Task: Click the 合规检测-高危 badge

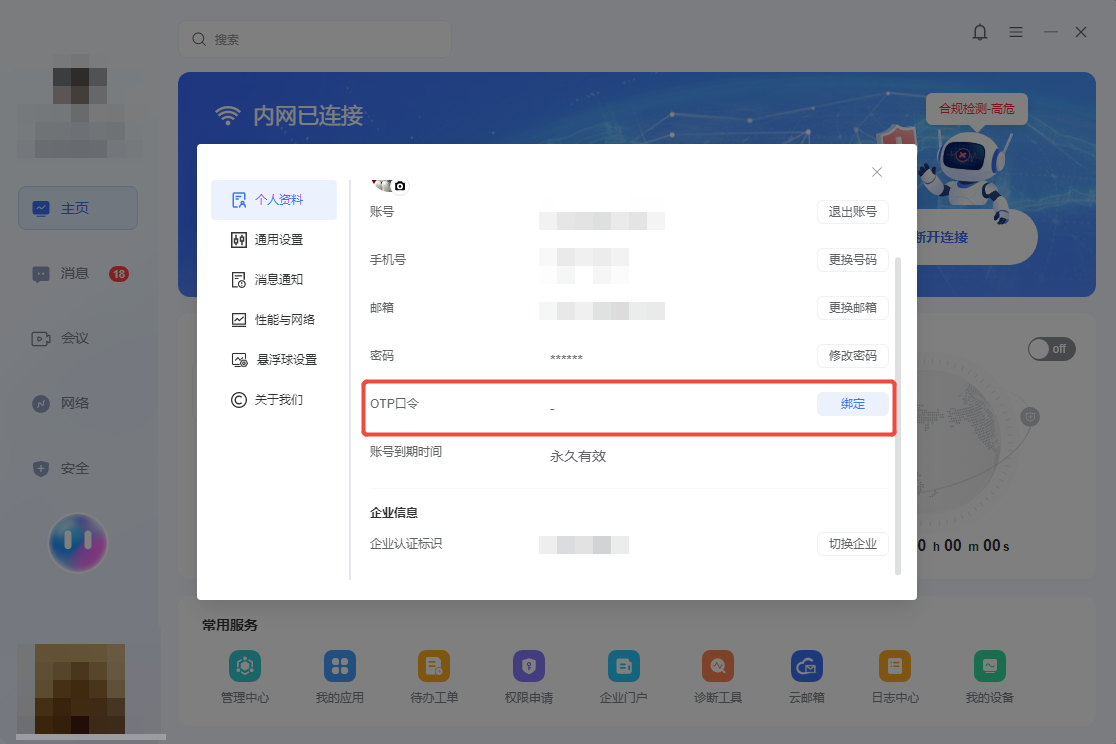Action: (976, 109)
